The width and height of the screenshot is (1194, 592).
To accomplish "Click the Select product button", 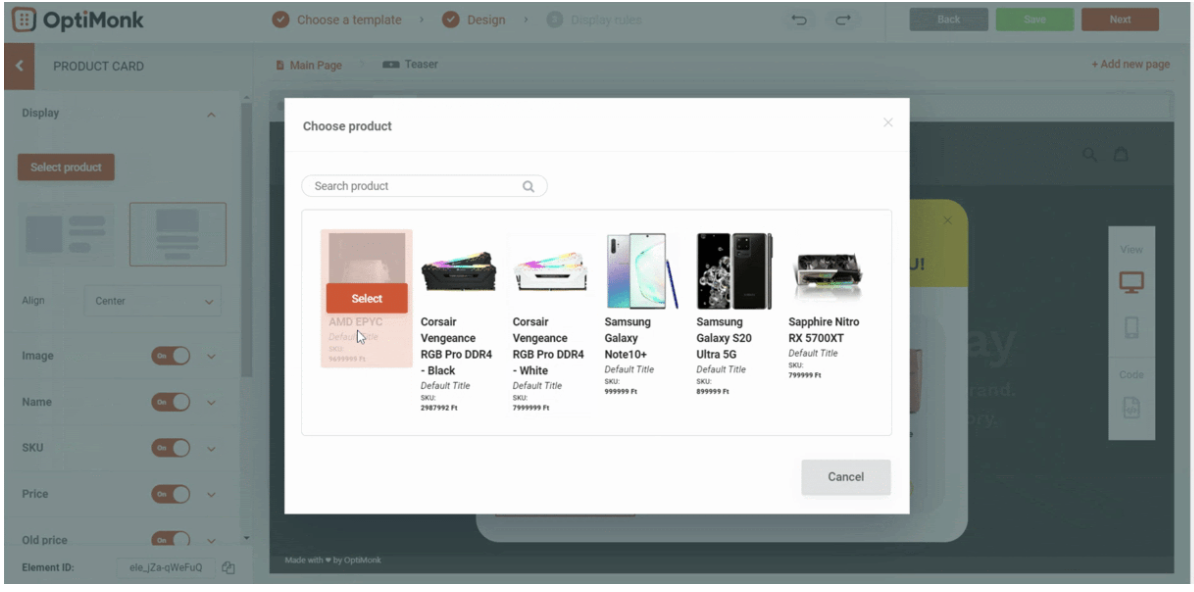I will 66,168.
